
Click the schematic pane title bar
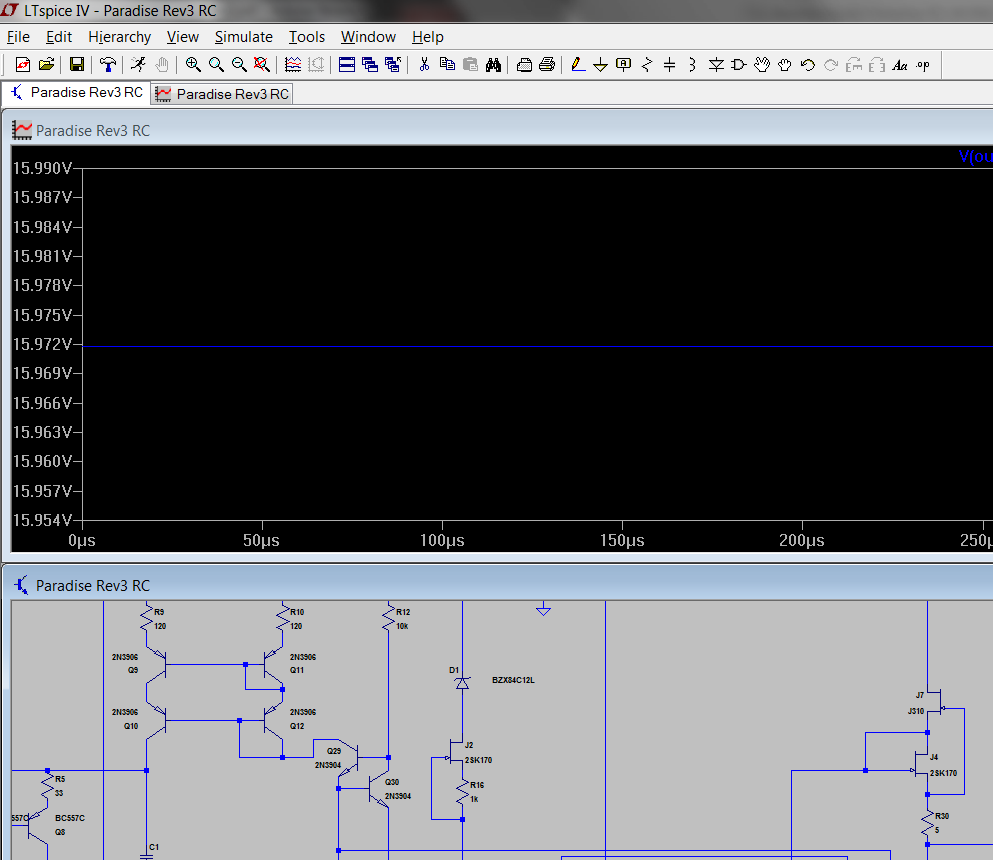pyautogui.click(x=498, y=585)
